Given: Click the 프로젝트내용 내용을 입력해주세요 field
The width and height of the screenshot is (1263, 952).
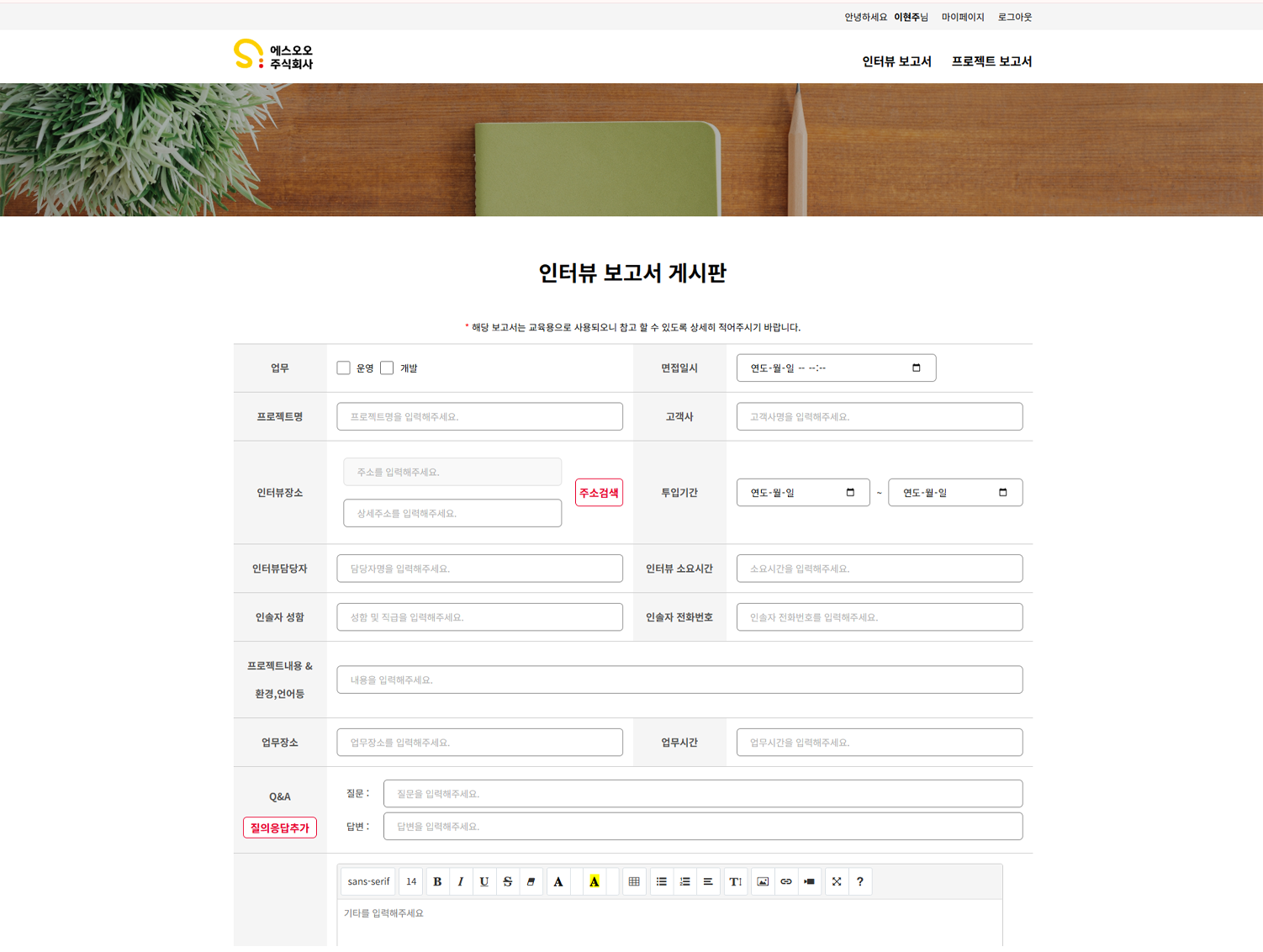Looking at the screenshot, I should point(680,680).
